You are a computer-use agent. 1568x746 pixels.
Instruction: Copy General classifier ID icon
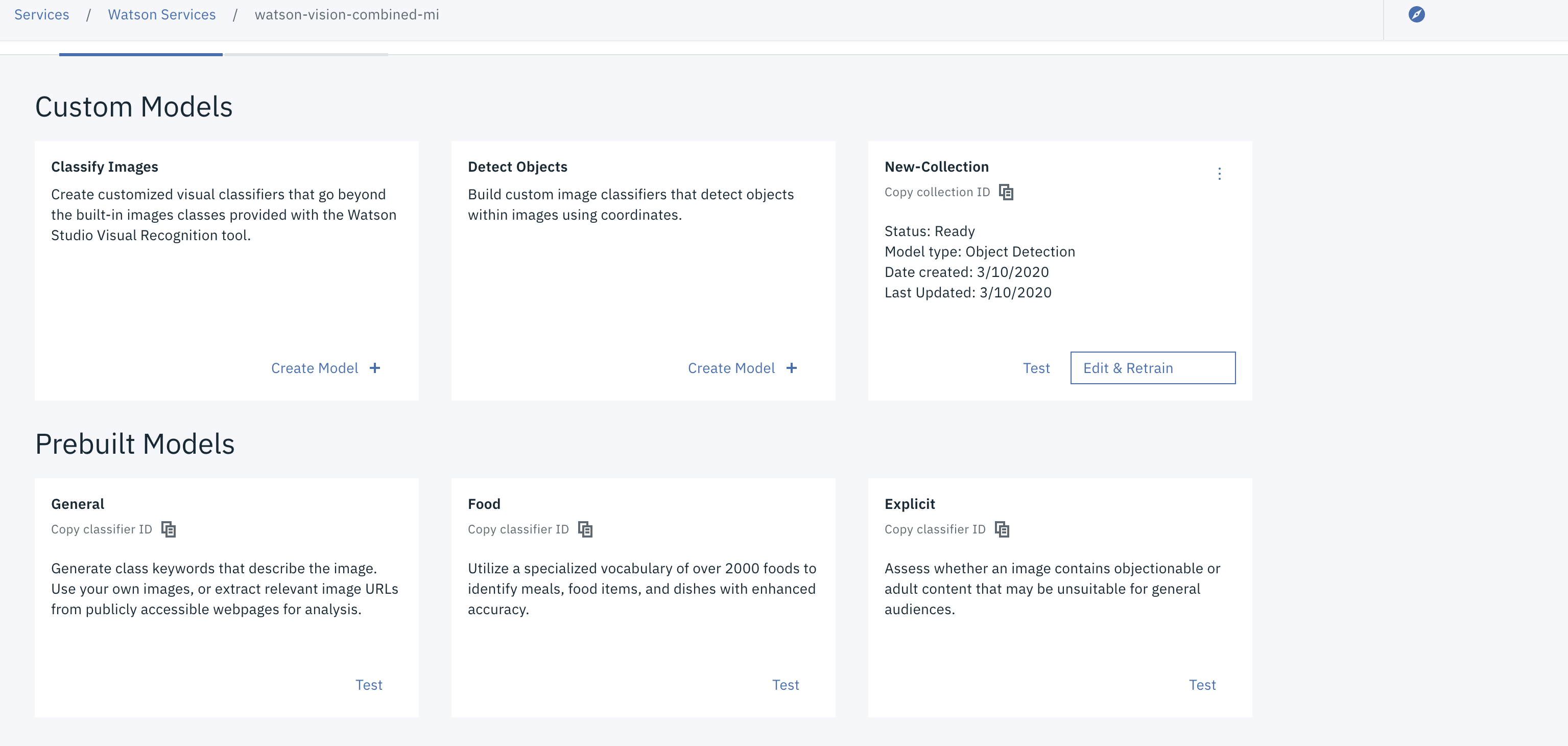[169, 529]
